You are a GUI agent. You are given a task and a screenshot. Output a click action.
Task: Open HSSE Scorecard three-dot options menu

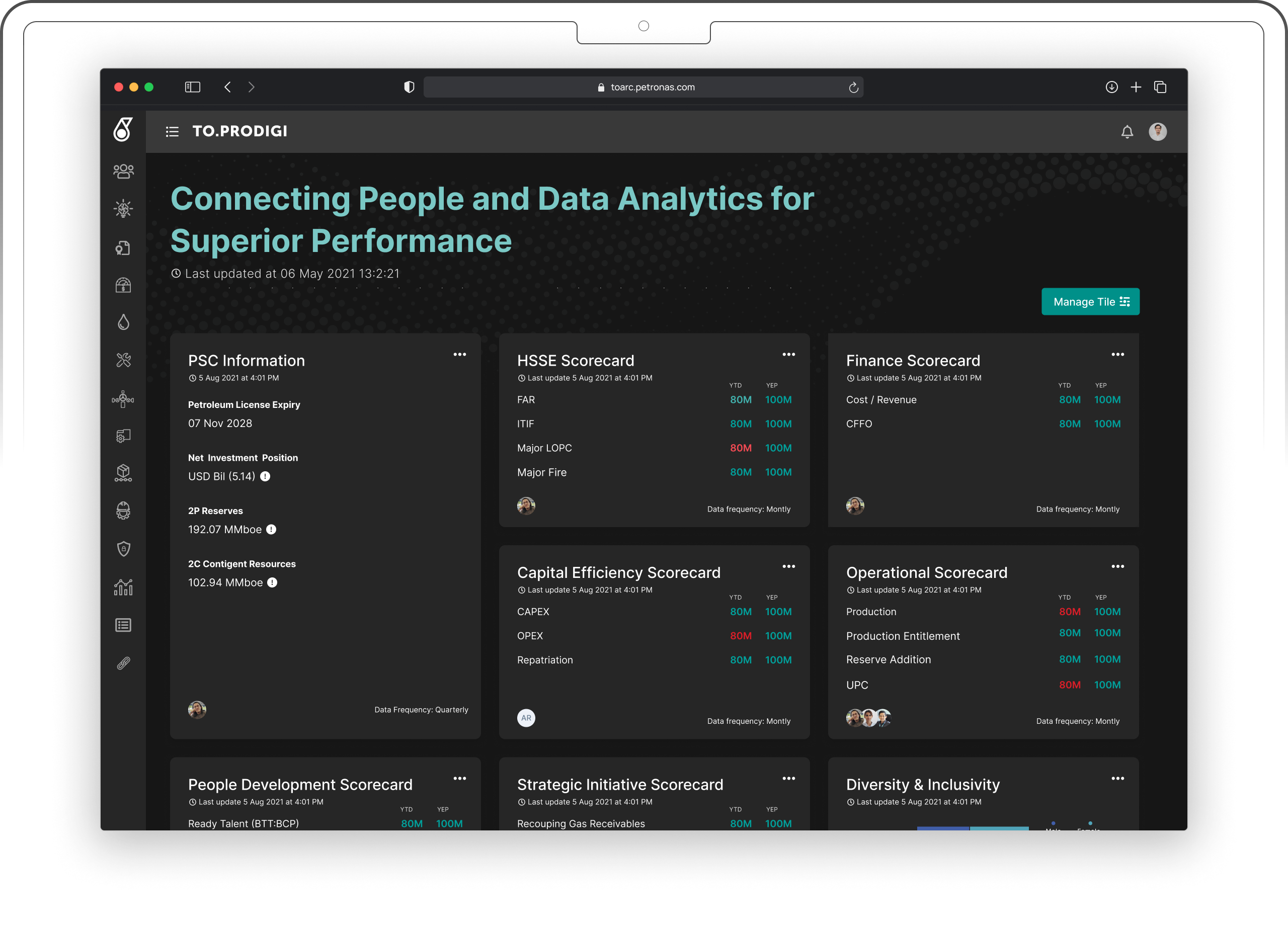(788, 354)
